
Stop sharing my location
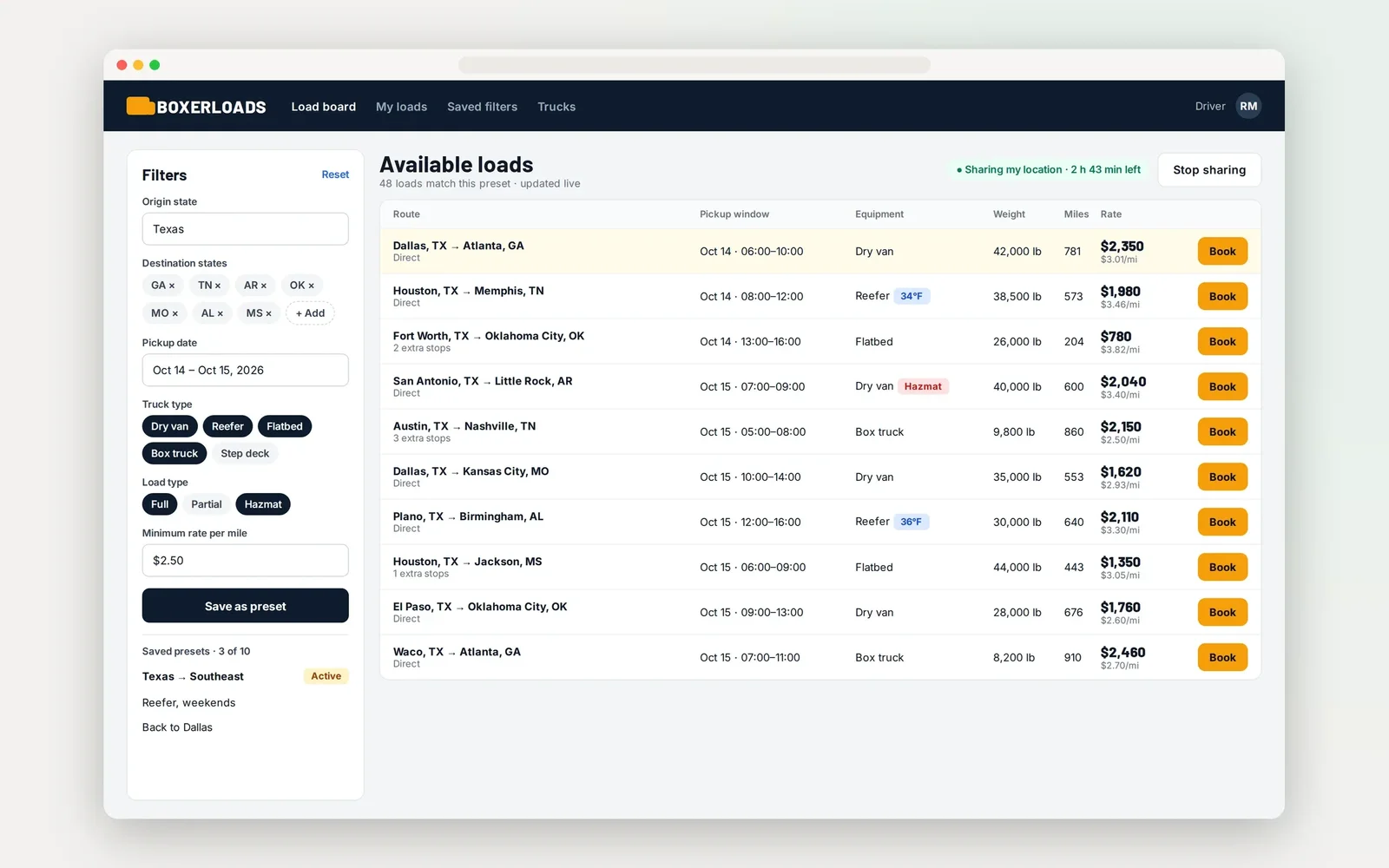tap(1209, 170)
